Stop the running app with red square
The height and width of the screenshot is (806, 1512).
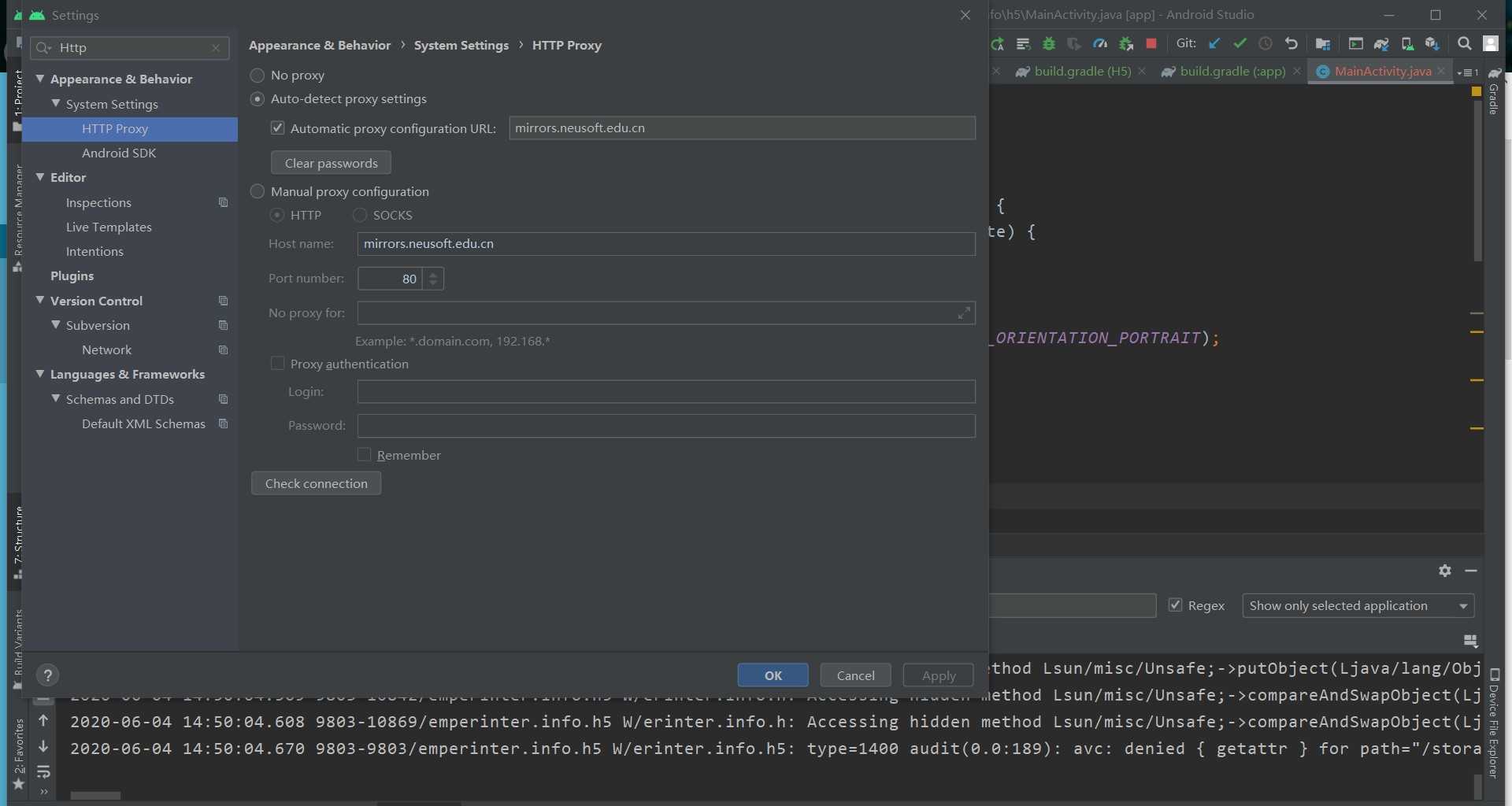coord(1151,44)
